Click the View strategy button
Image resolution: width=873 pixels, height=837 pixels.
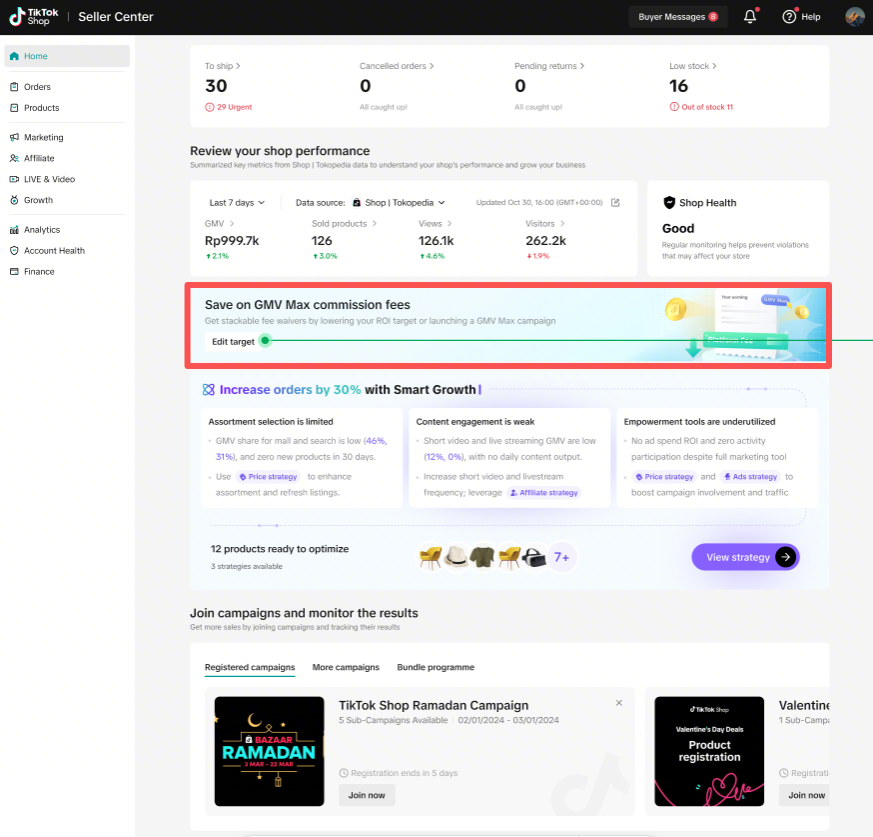point(746,557)
